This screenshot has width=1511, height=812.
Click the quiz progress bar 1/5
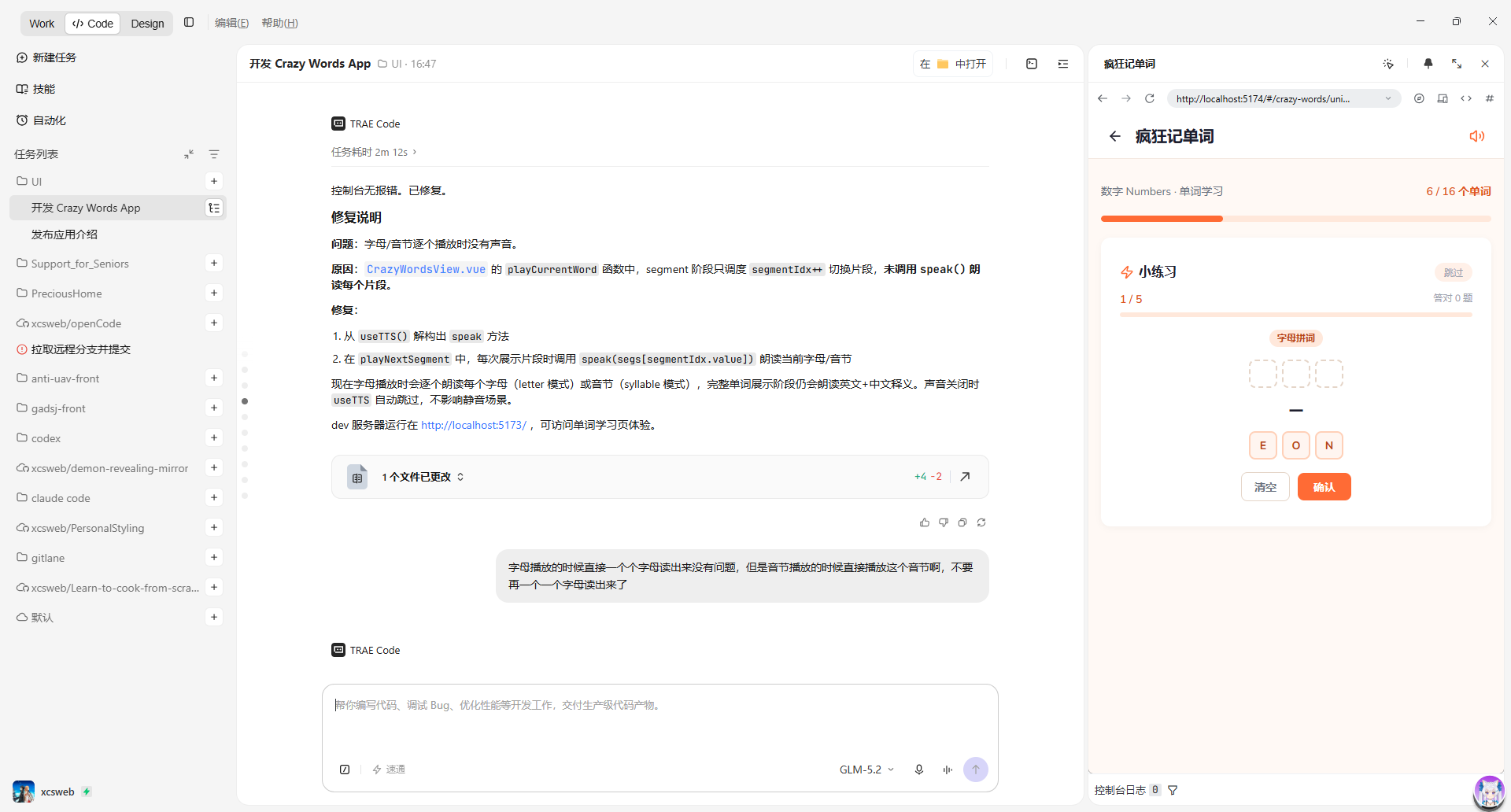(1296, 315)
